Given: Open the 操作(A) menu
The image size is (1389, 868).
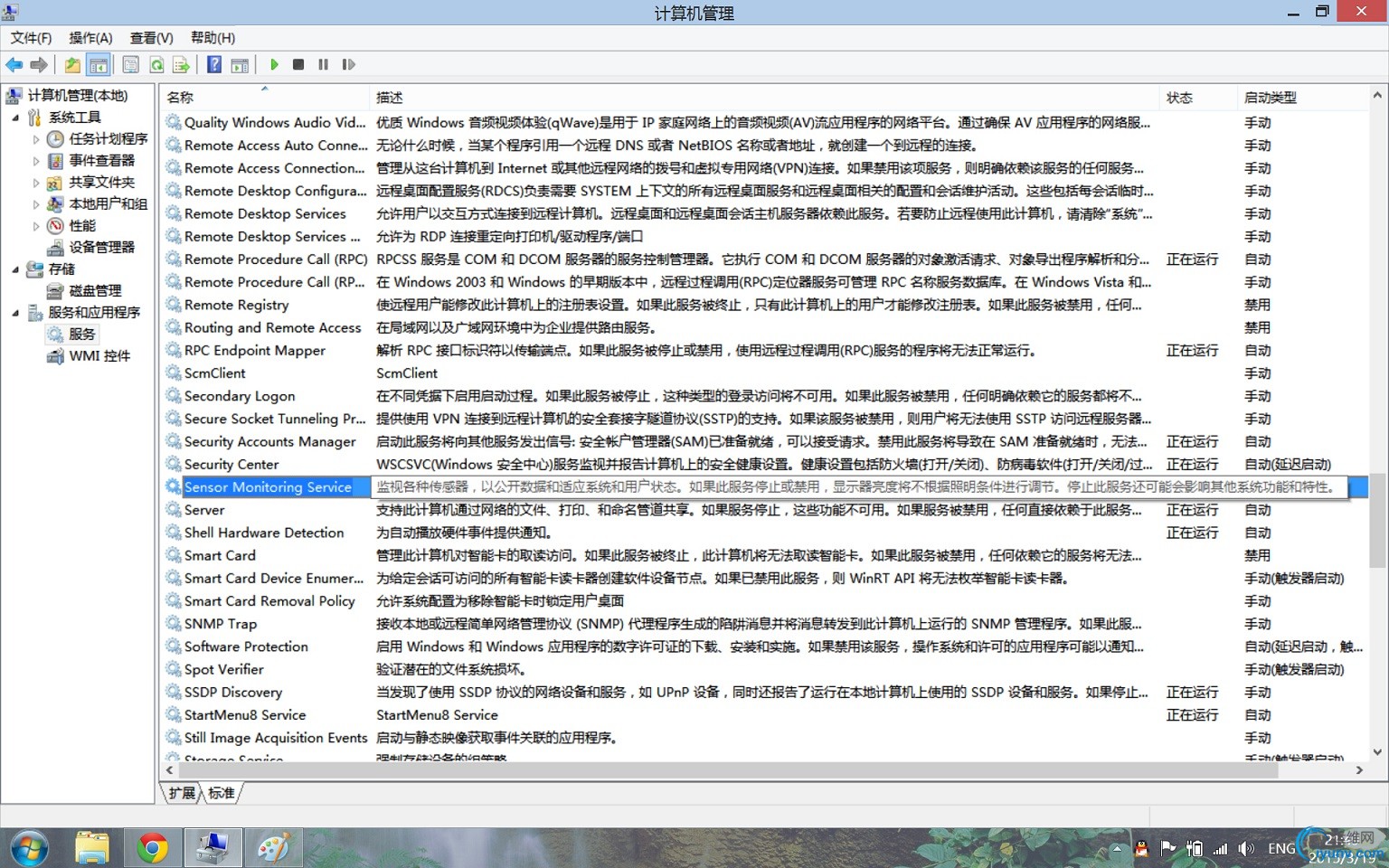Looking at the screenshot, I should (90, 38).
